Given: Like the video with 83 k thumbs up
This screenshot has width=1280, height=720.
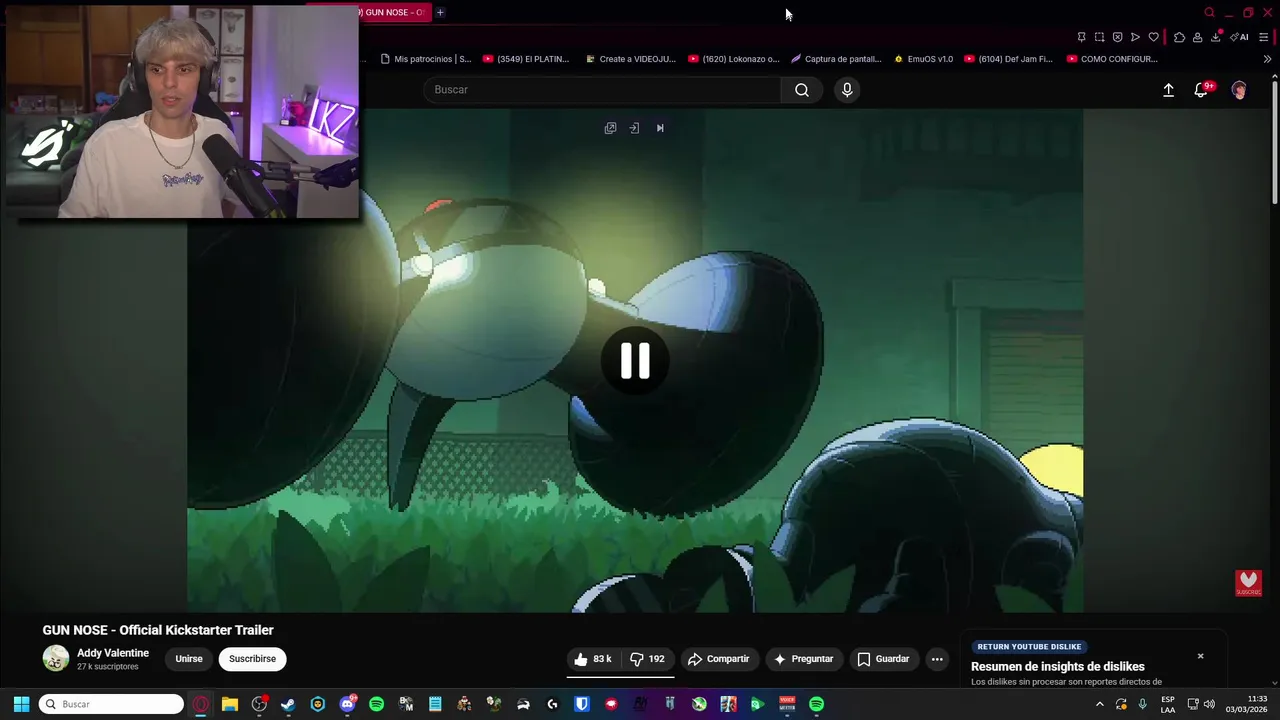Looking at the screenshot, I should 593,659.
